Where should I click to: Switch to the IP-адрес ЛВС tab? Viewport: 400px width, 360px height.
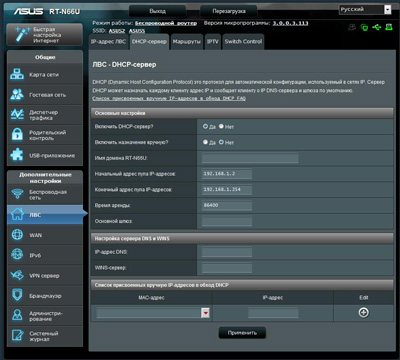[108, 42]
